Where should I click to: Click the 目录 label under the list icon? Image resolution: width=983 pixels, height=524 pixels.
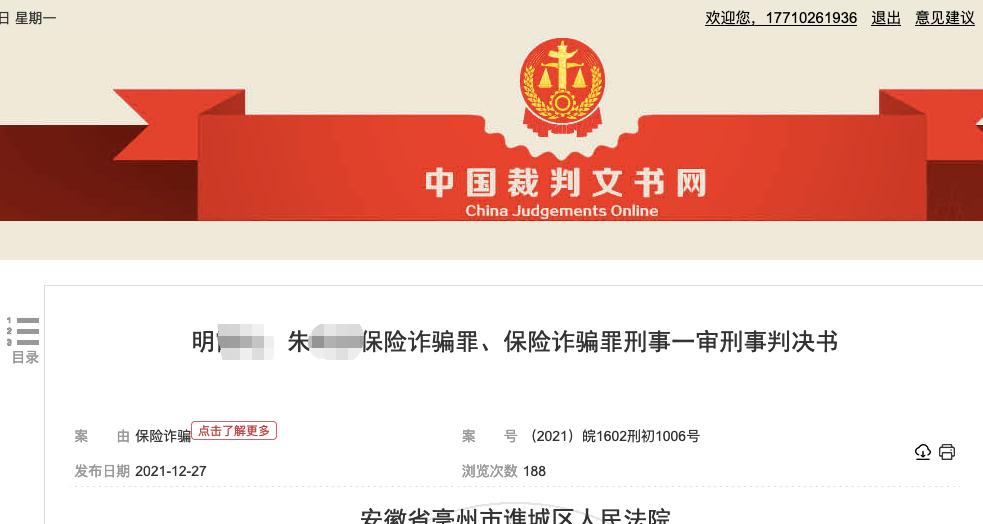click(25, 357)
